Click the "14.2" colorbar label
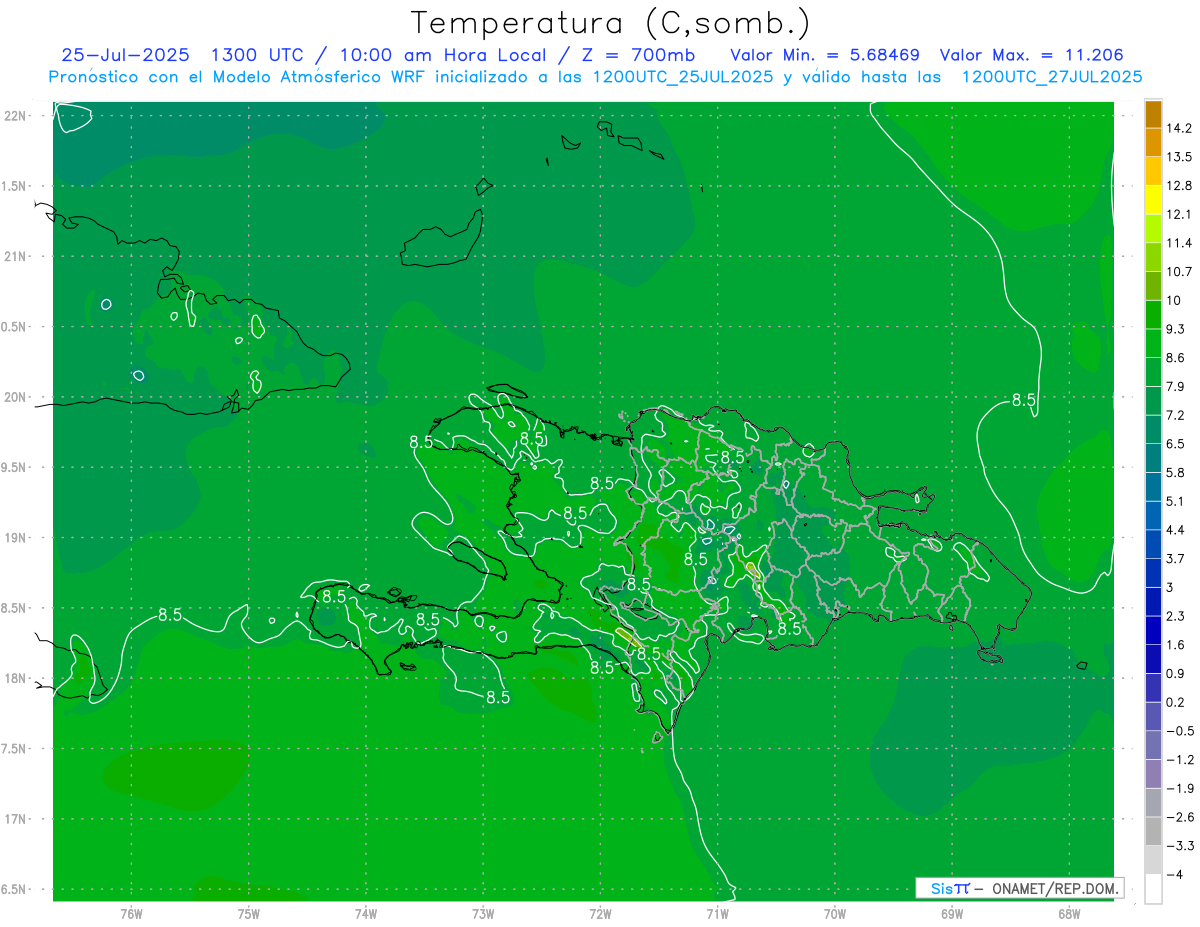The image size is (1200, 927). click(x=1178, y=128)
